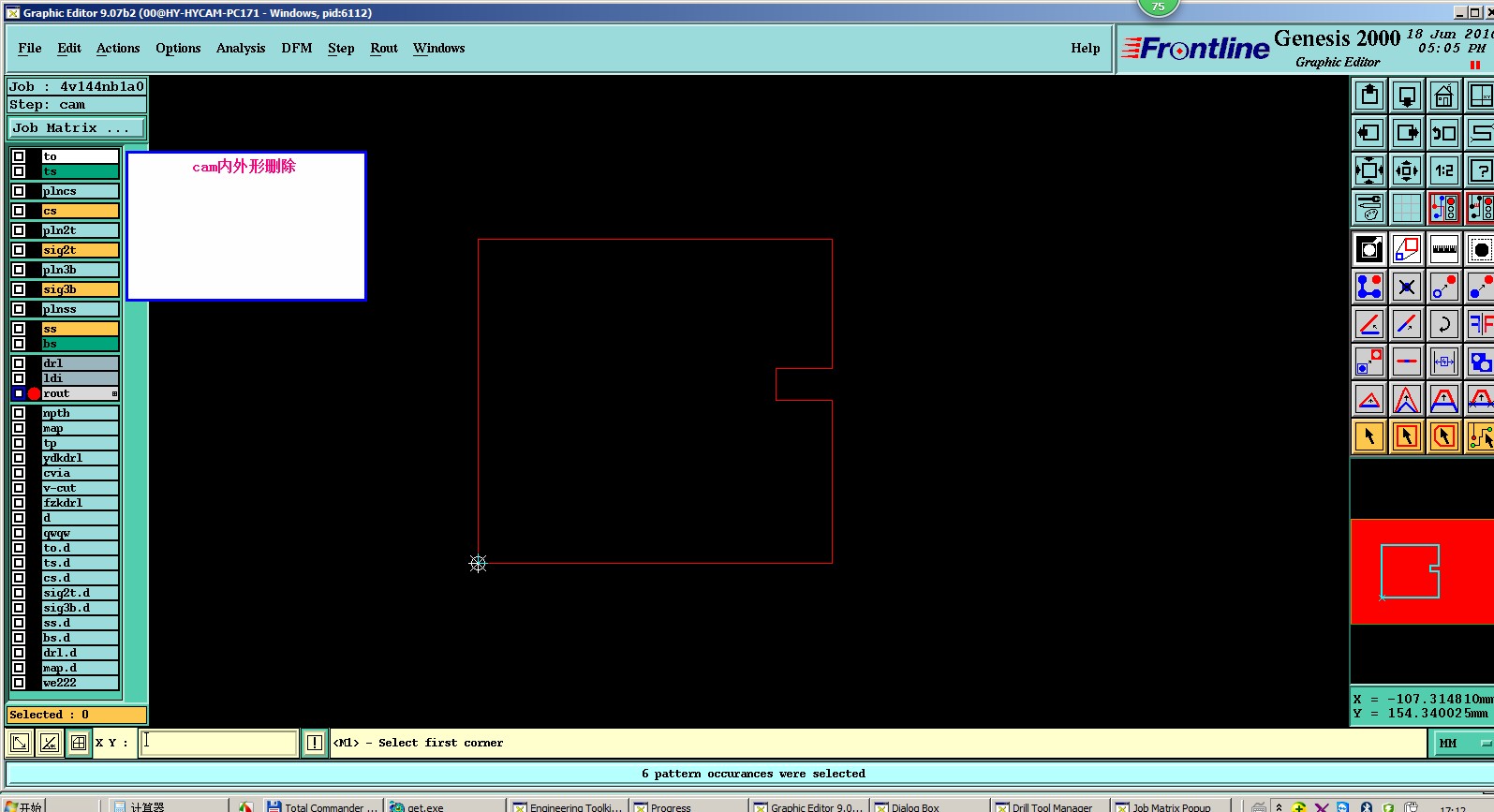Toggle display checkbox for layer 'rout'
Viewport: 1494px width, 812px height.
pos(19,393)
